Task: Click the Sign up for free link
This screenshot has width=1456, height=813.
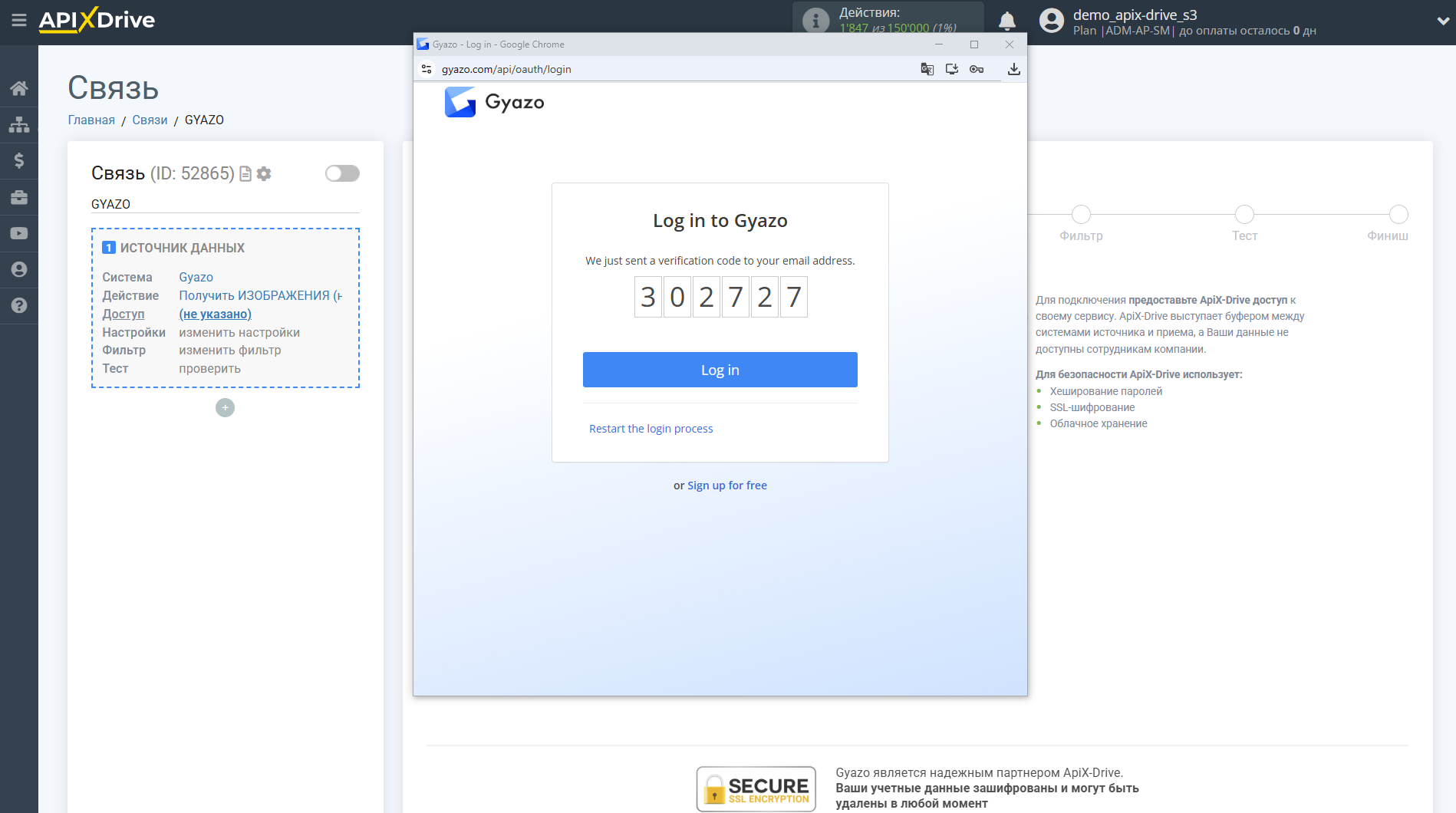Action: pos(726,485)
